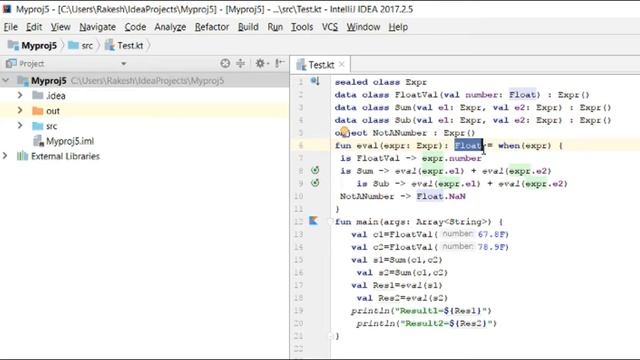Click 'NotANumber -> Float.NaN' line

click(x=402, y=196)
